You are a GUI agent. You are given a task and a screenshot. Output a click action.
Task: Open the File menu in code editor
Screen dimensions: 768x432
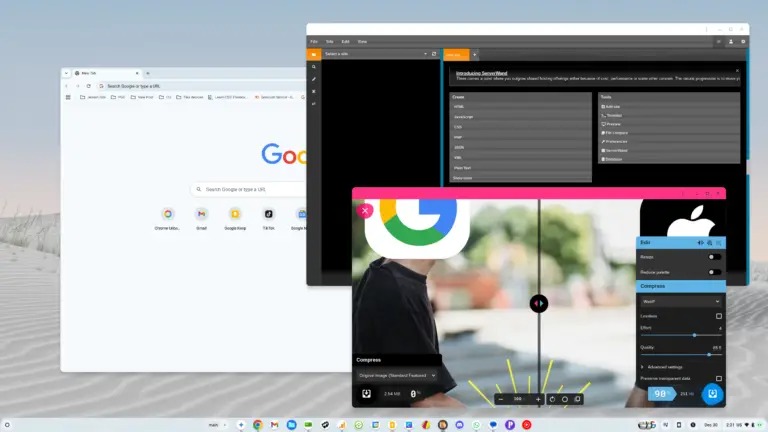pos(314,41)
